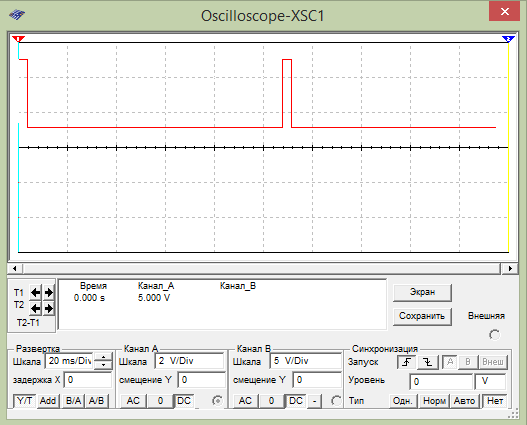Open trigger level unit V dropdown

(490, 382)
